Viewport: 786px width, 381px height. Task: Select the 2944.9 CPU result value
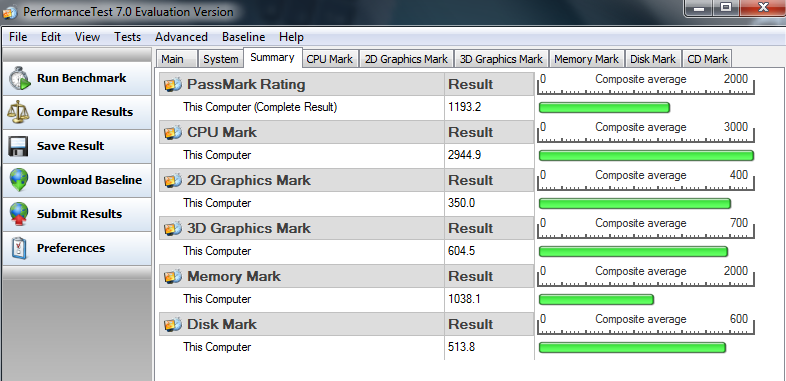[x=465, y=155]
